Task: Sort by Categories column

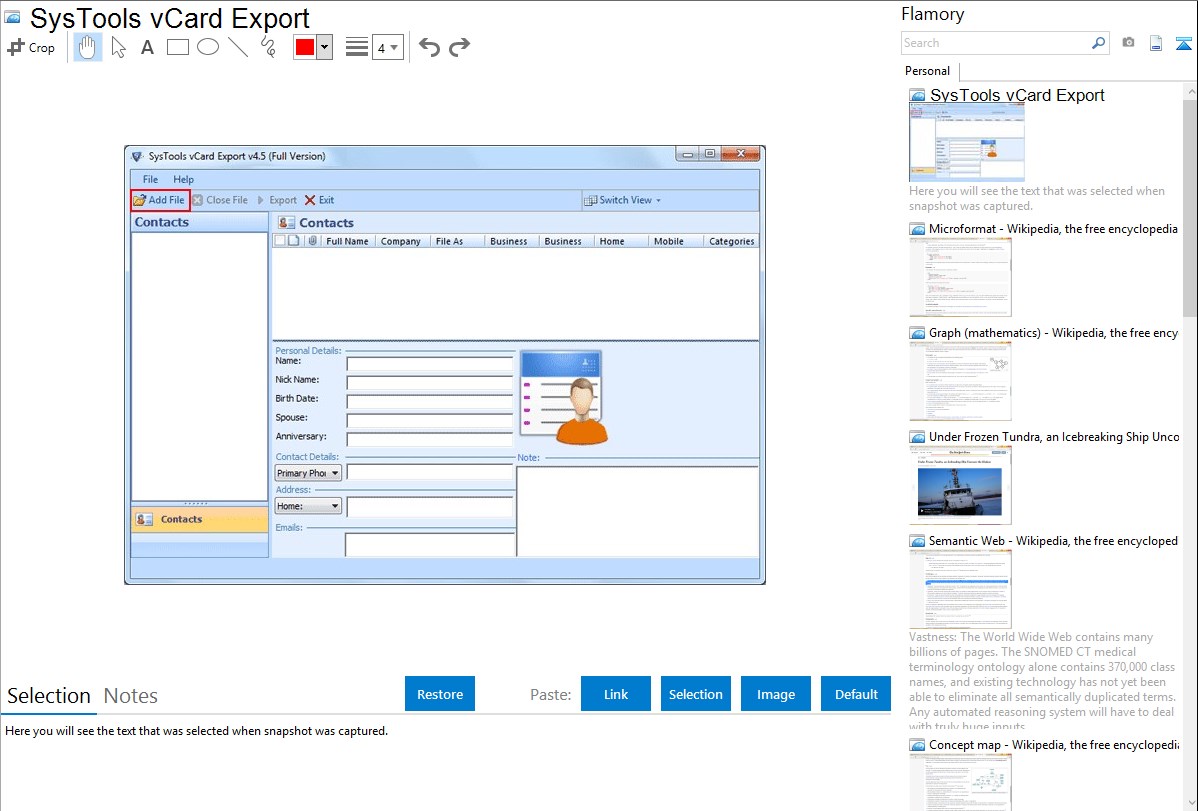Action: [731, 241]
